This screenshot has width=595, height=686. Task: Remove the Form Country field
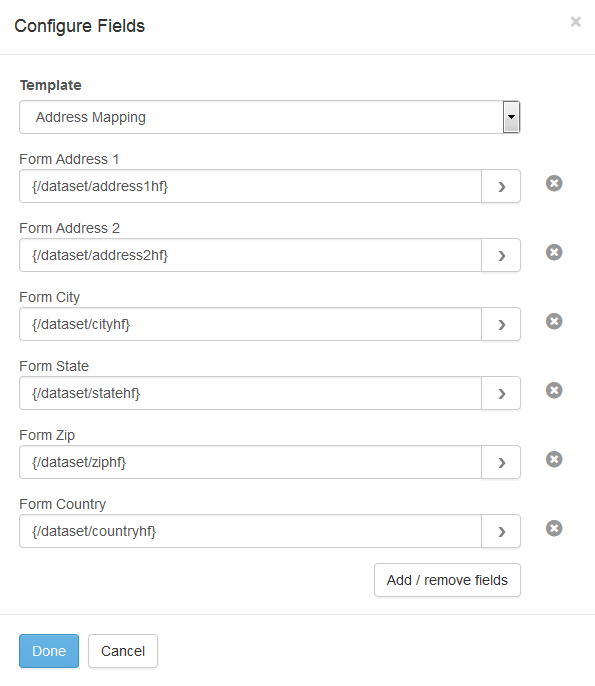tap(554, 528)
